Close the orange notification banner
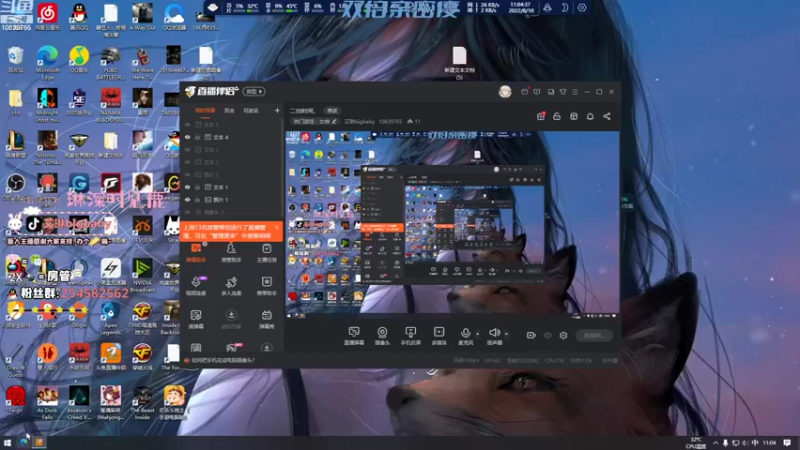 pos(277,228)
